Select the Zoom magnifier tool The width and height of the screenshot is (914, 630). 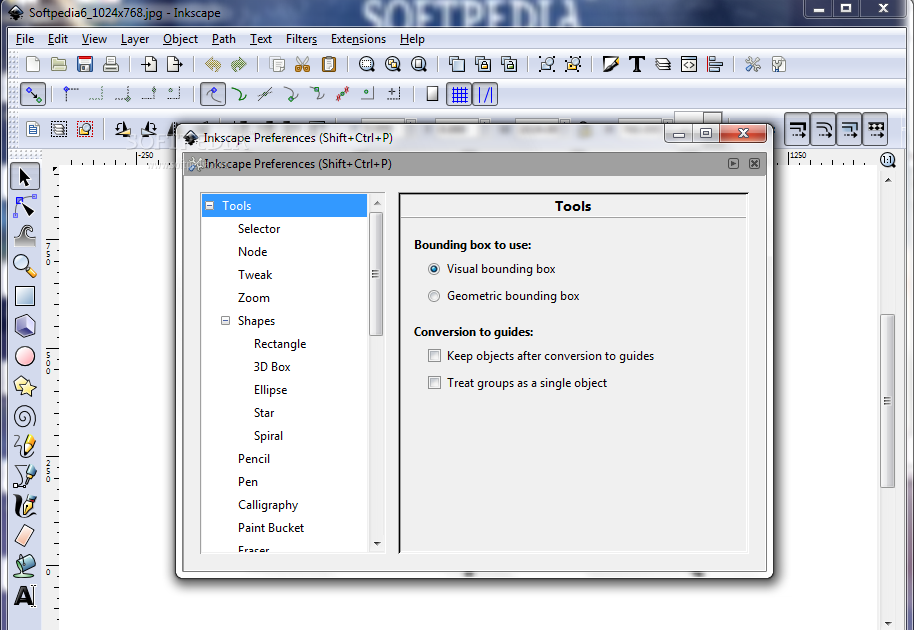point(24,266)
